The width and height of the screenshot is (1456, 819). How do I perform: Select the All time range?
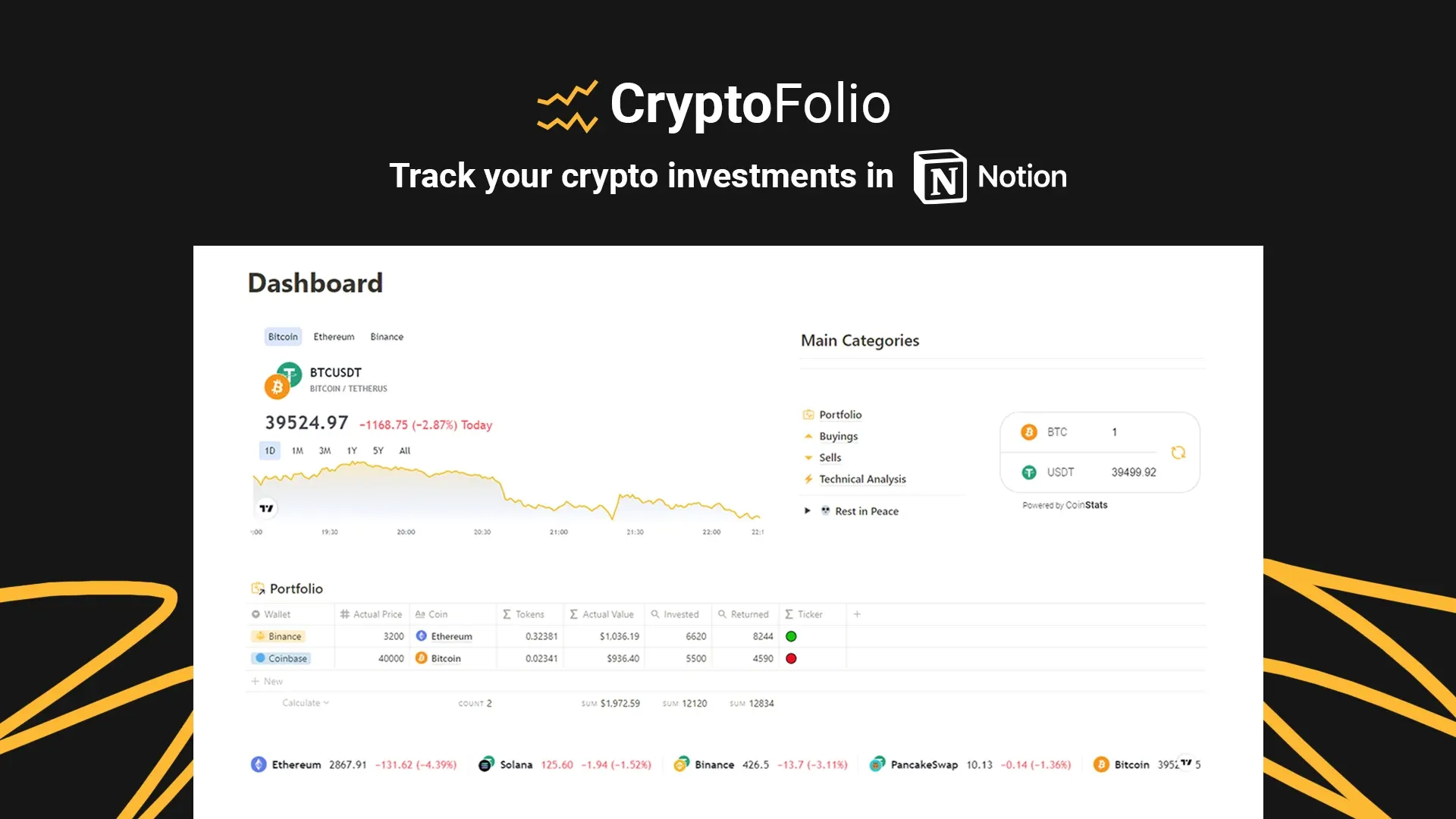(405, 450)
